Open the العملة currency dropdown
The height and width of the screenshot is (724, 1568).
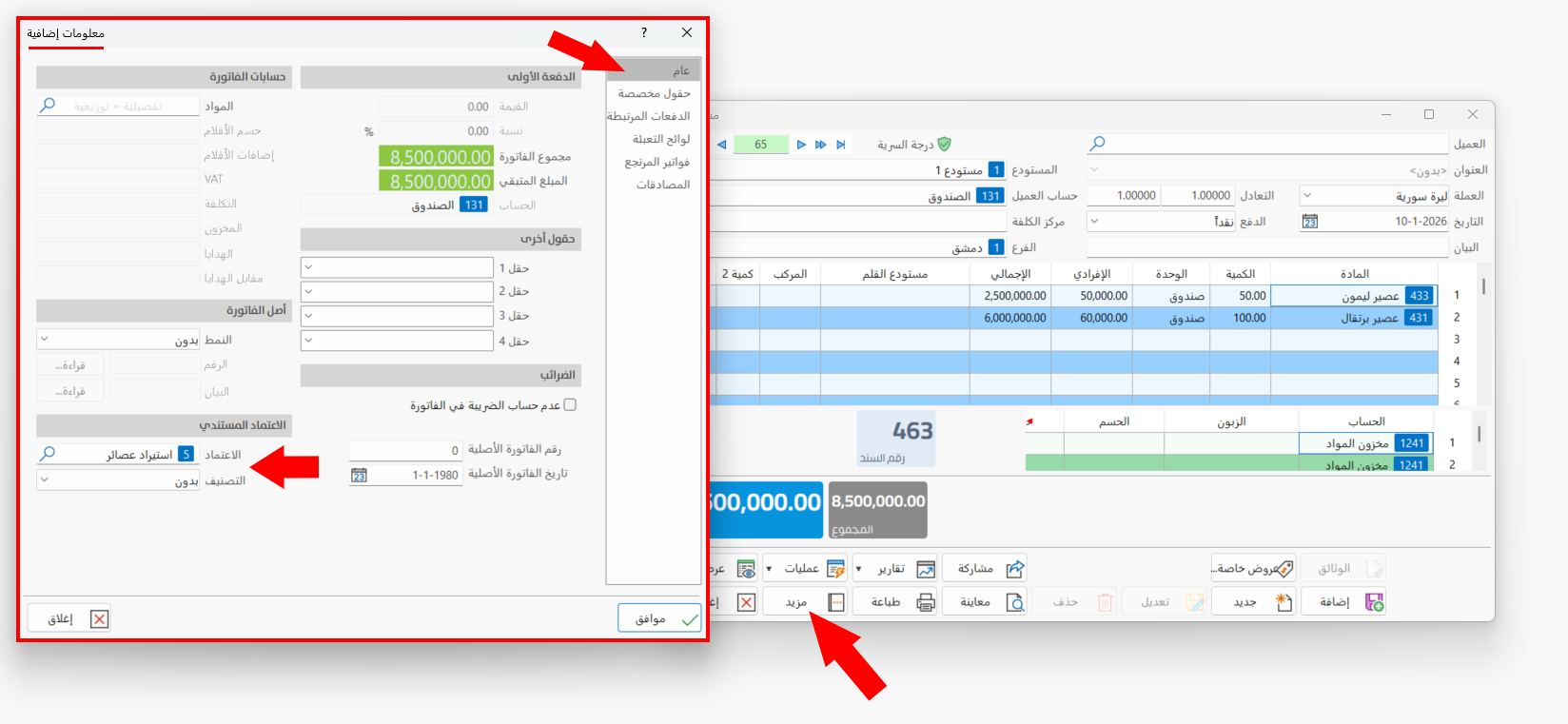1307,195
